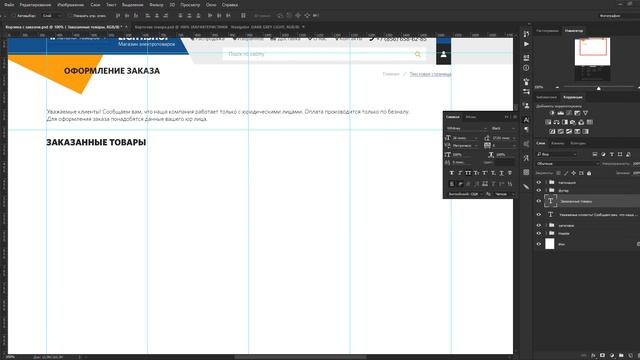Hide the 'Уважаемые клиенты' text layer
Screen dimensions: 640x360
click(x=539, y=214)
